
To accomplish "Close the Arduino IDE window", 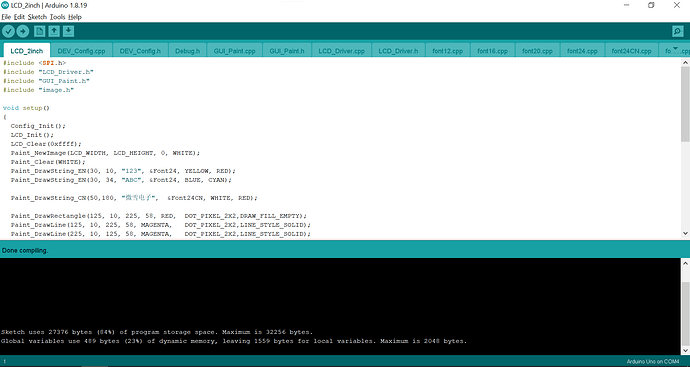I will 677,5.
